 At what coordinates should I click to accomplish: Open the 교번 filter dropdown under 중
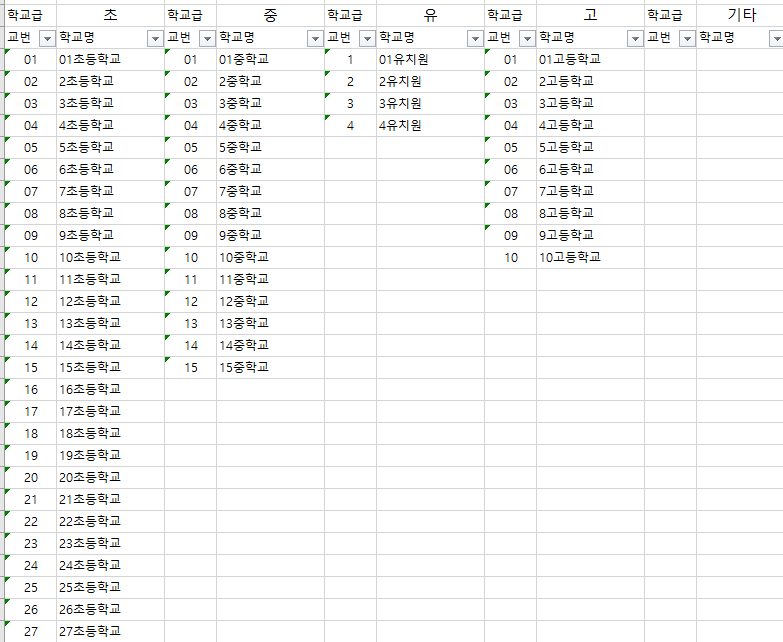(207, 38)
